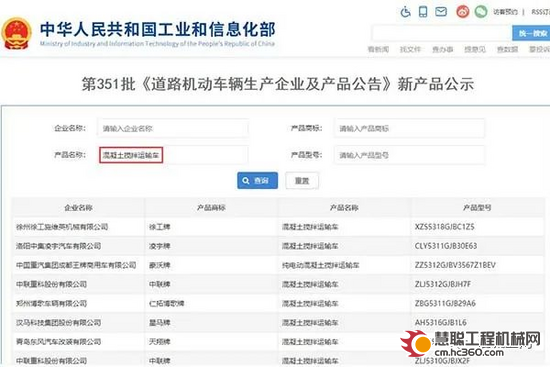Click model ZBG5311GJB29A6

pos(445,303)
